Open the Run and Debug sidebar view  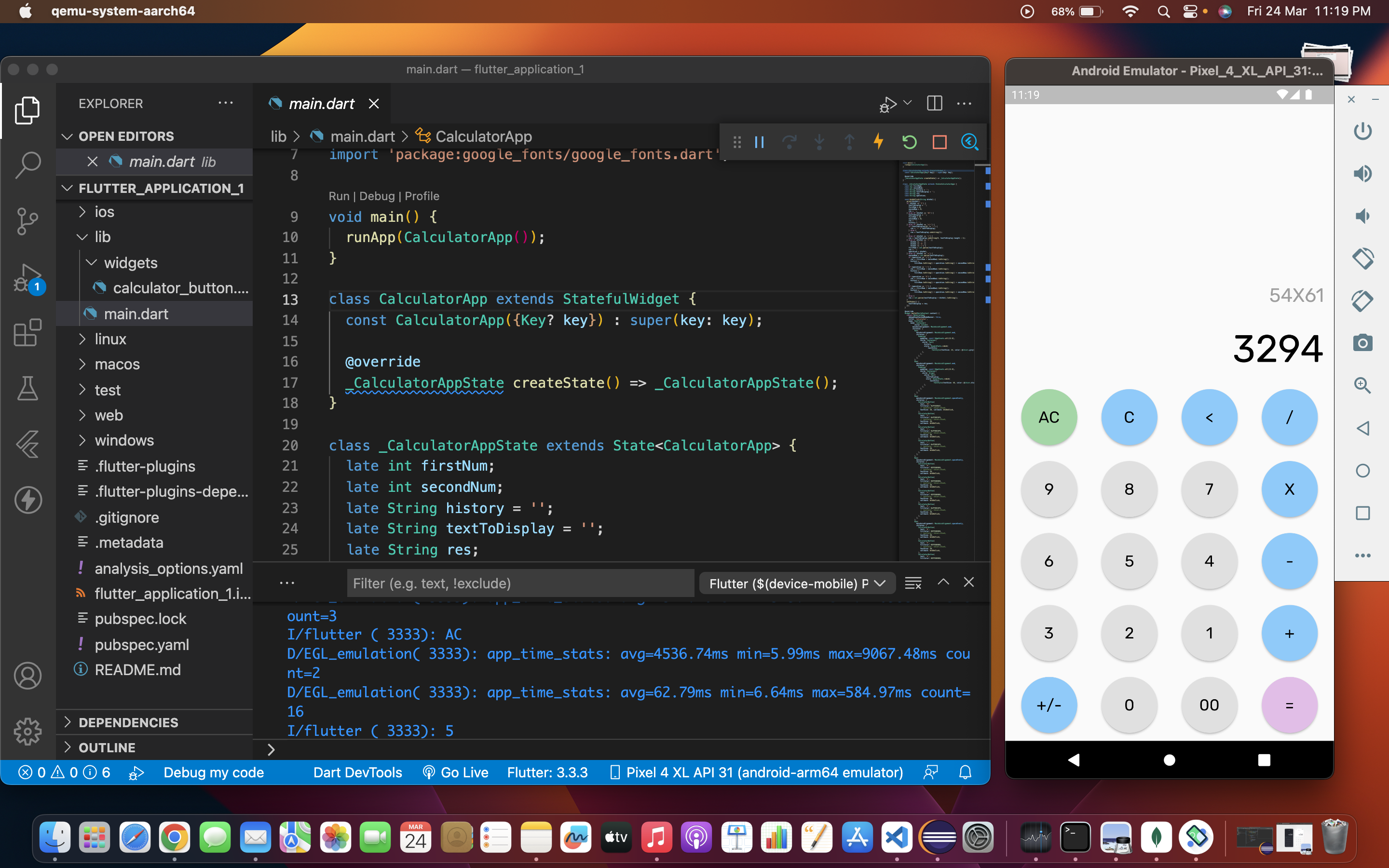click(x=27, y=278)
